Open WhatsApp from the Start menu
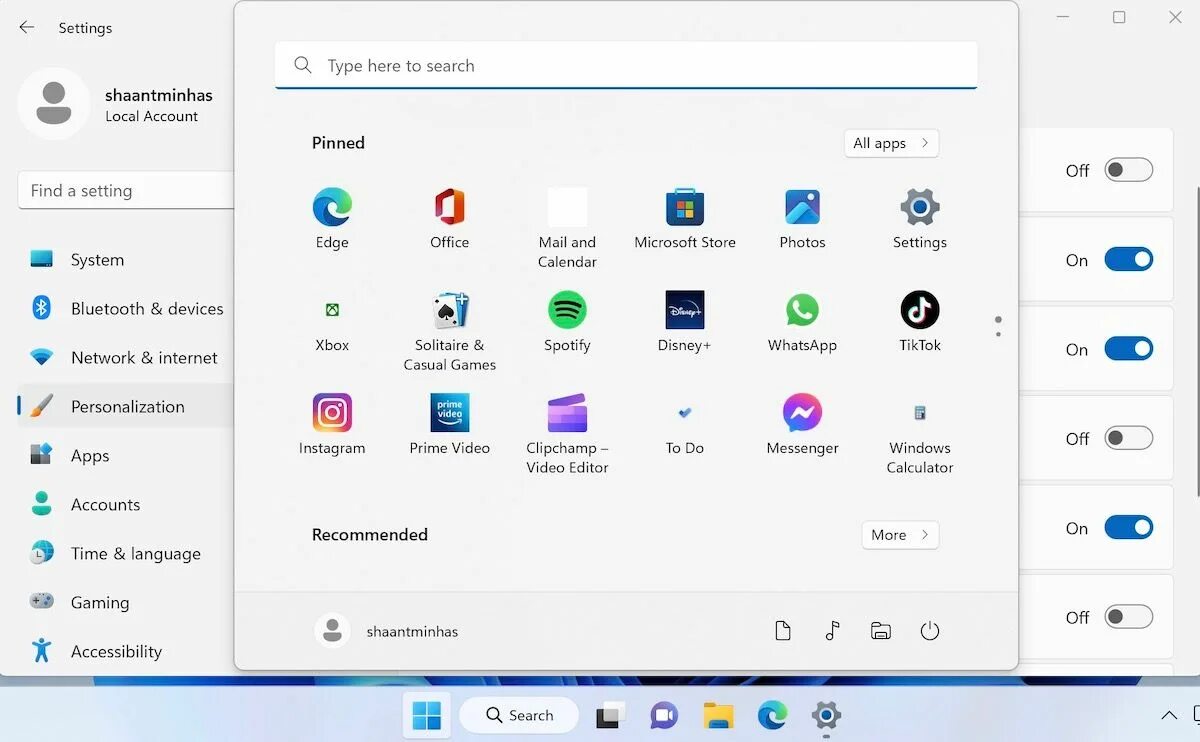Viewport: 1200px width, 742px height. 802,310
